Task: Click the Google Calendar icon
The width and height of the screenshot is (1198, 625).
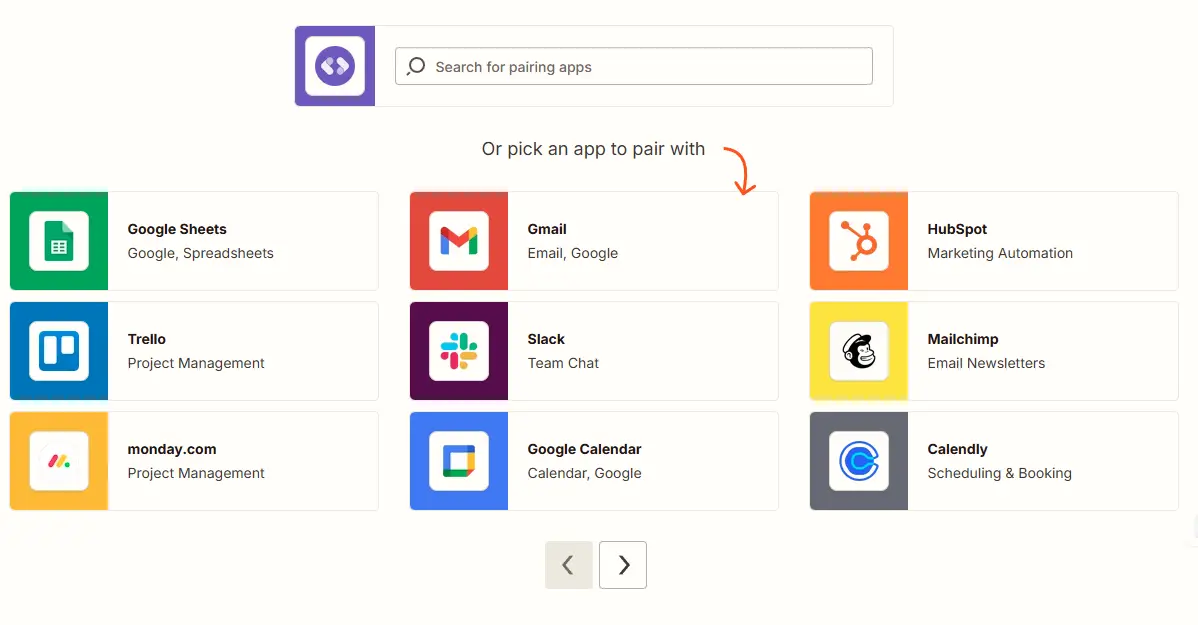Action: [x=459, y=461]
